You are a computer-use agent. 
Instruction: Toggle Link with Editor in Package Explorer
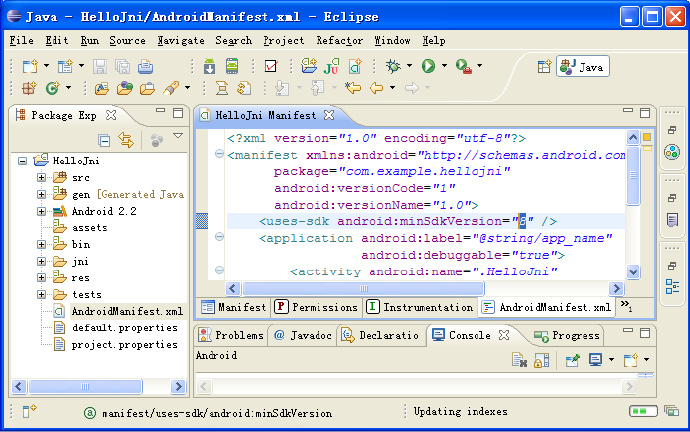coord(126,140)
